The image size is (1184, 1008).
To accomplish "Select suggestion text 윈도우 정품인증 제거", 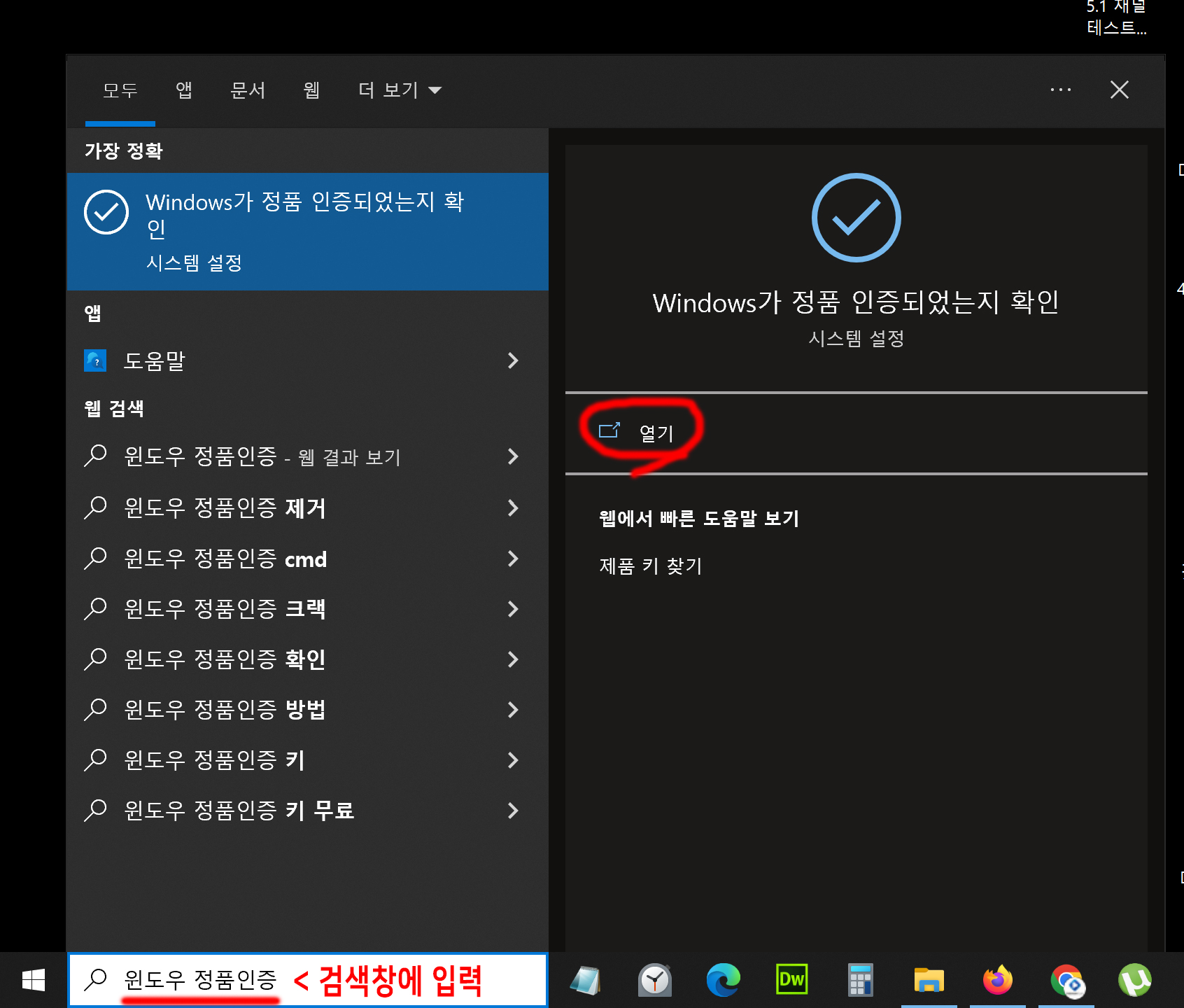I will pos(225,507).
